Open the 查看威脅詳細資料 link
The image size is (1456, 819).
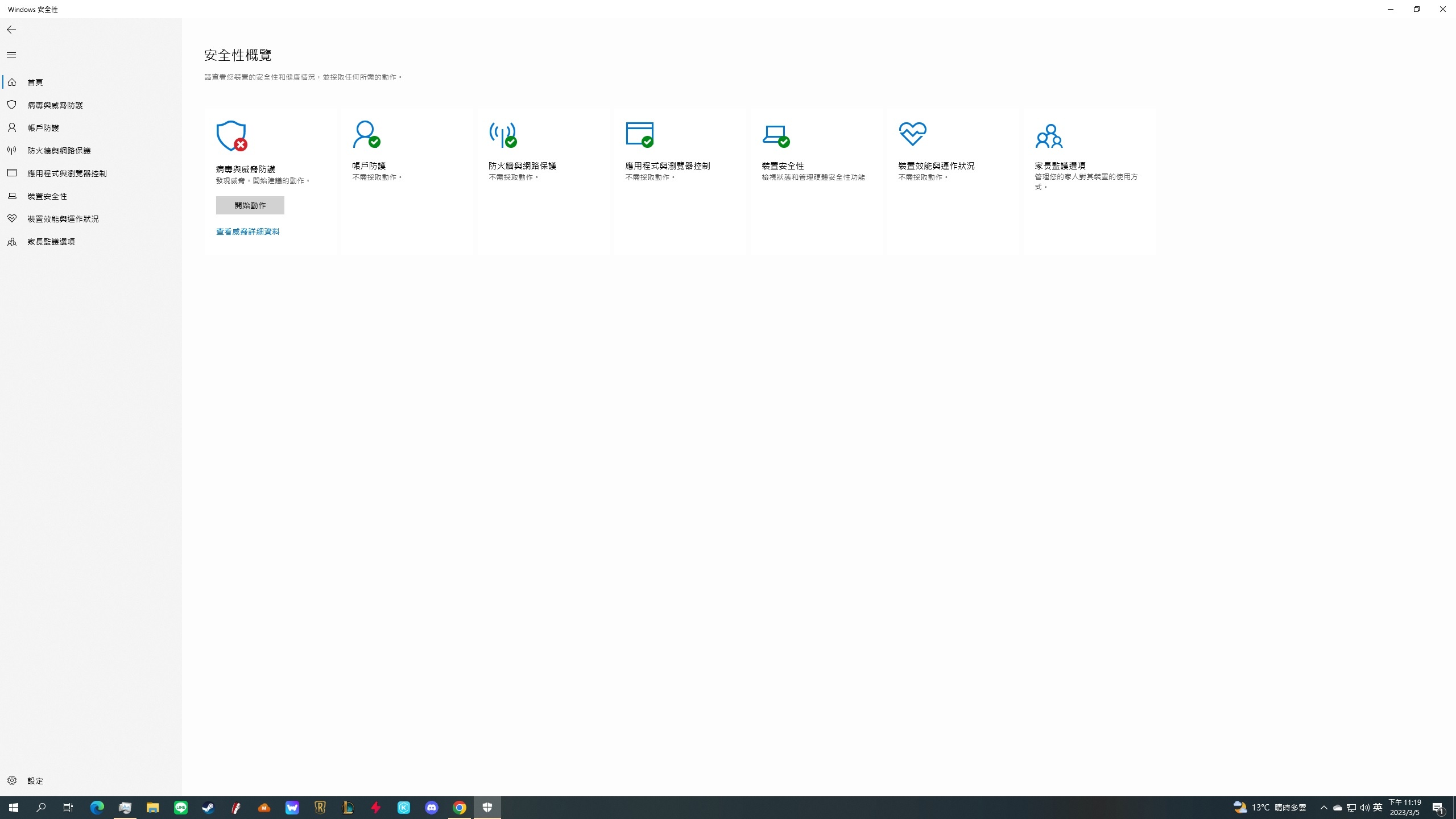click(x=247, y=231)
